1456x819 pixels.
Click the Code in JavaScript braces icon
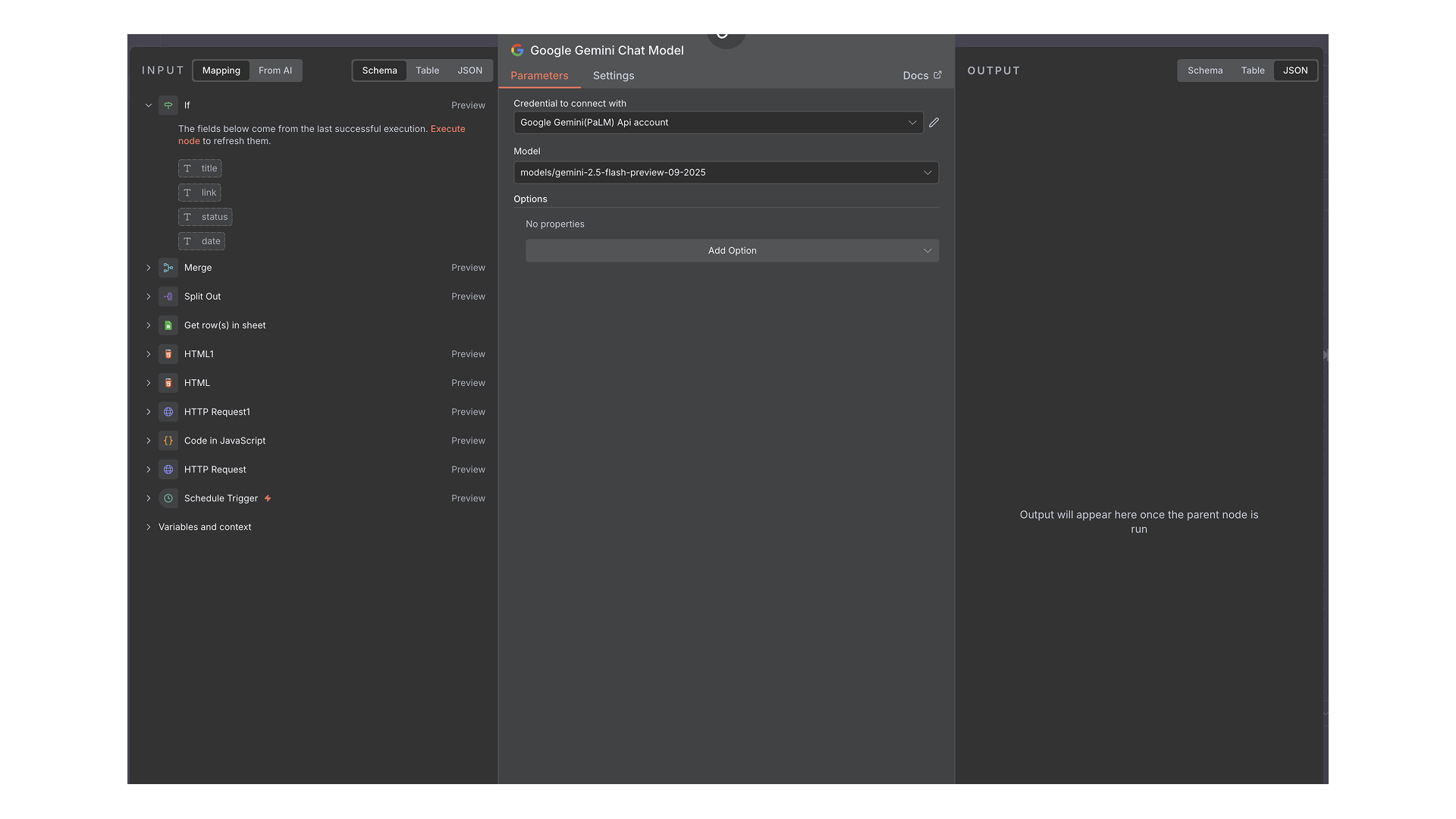pyautogui.click(x=168, y=441)
